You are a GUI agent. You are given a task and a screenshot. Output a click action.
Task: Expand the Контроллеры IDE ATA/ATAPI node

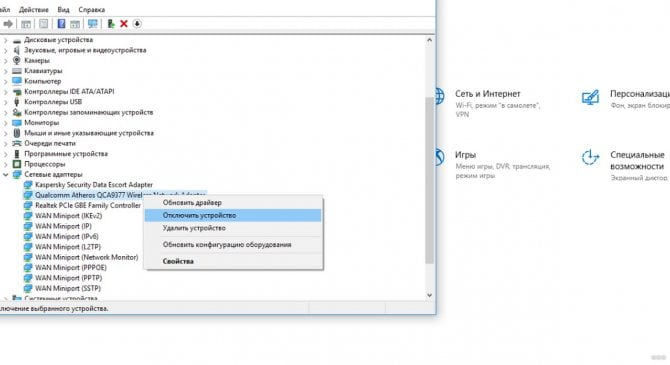coord(6,91)
